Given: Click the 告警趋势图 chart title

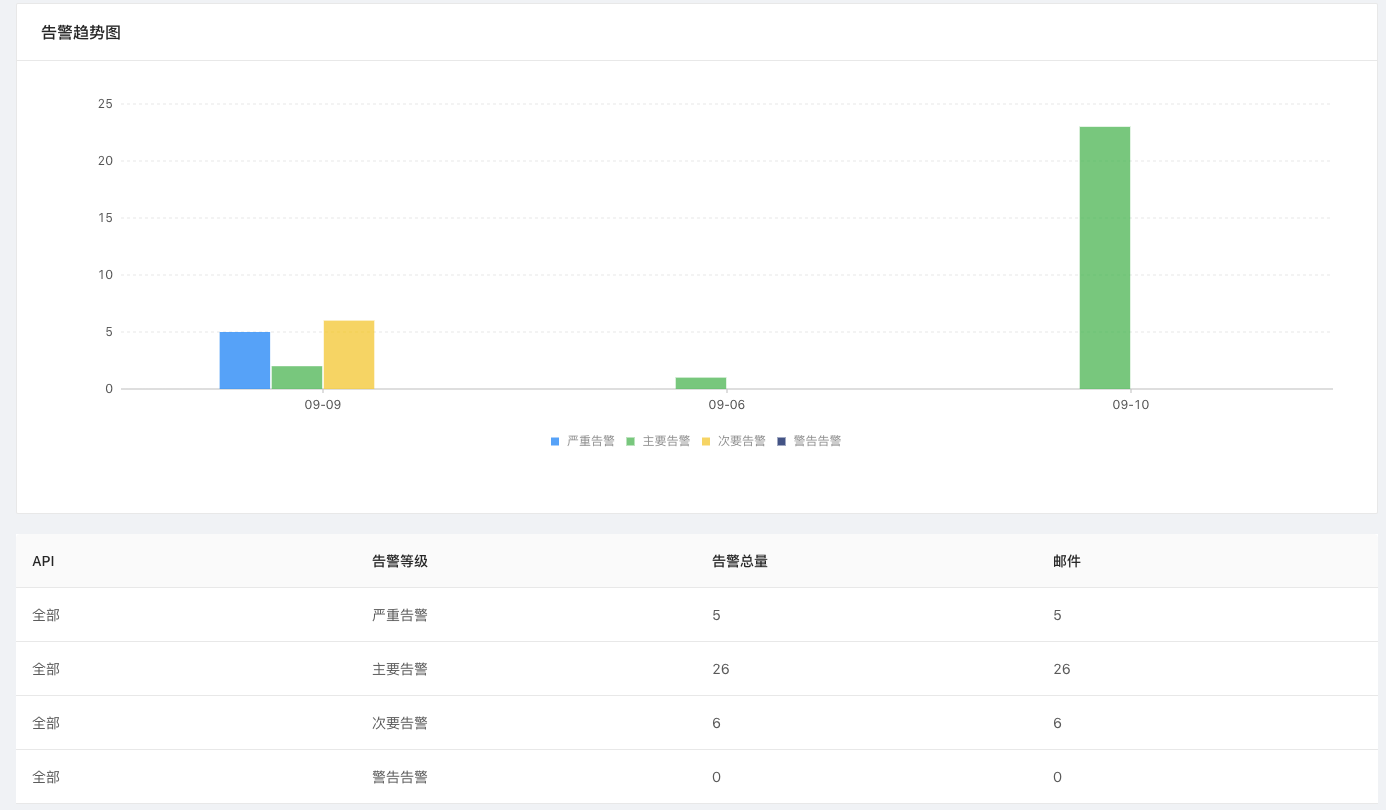Looking at the screenshot, I should [x=81, y=33].
